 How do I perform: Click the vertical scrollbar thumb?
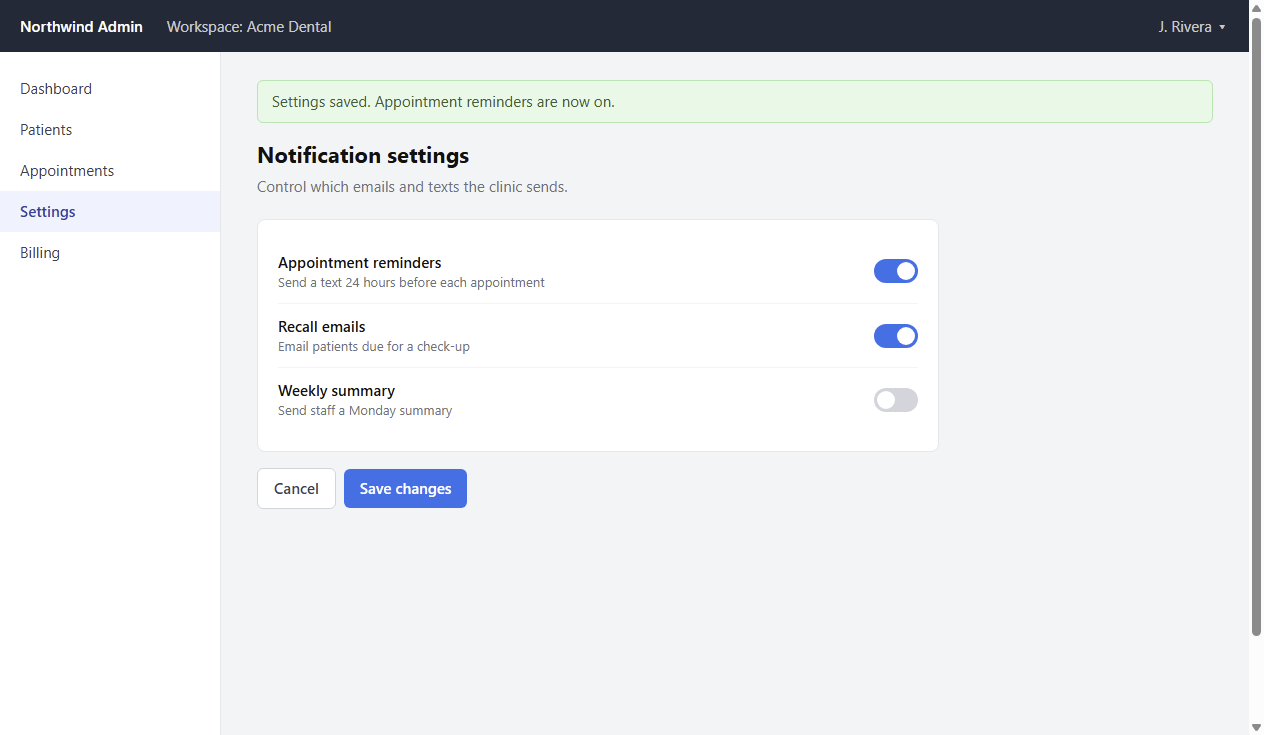[1256, 325]
